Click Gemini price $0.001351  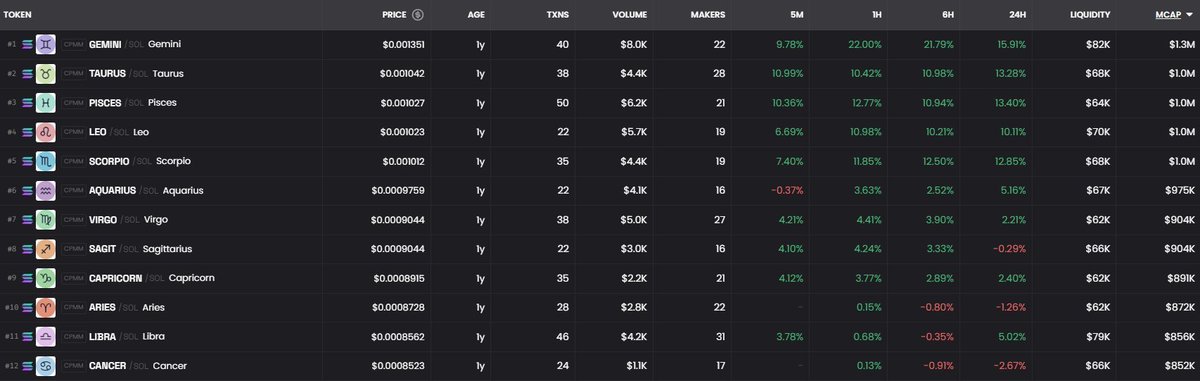[403, 44]
